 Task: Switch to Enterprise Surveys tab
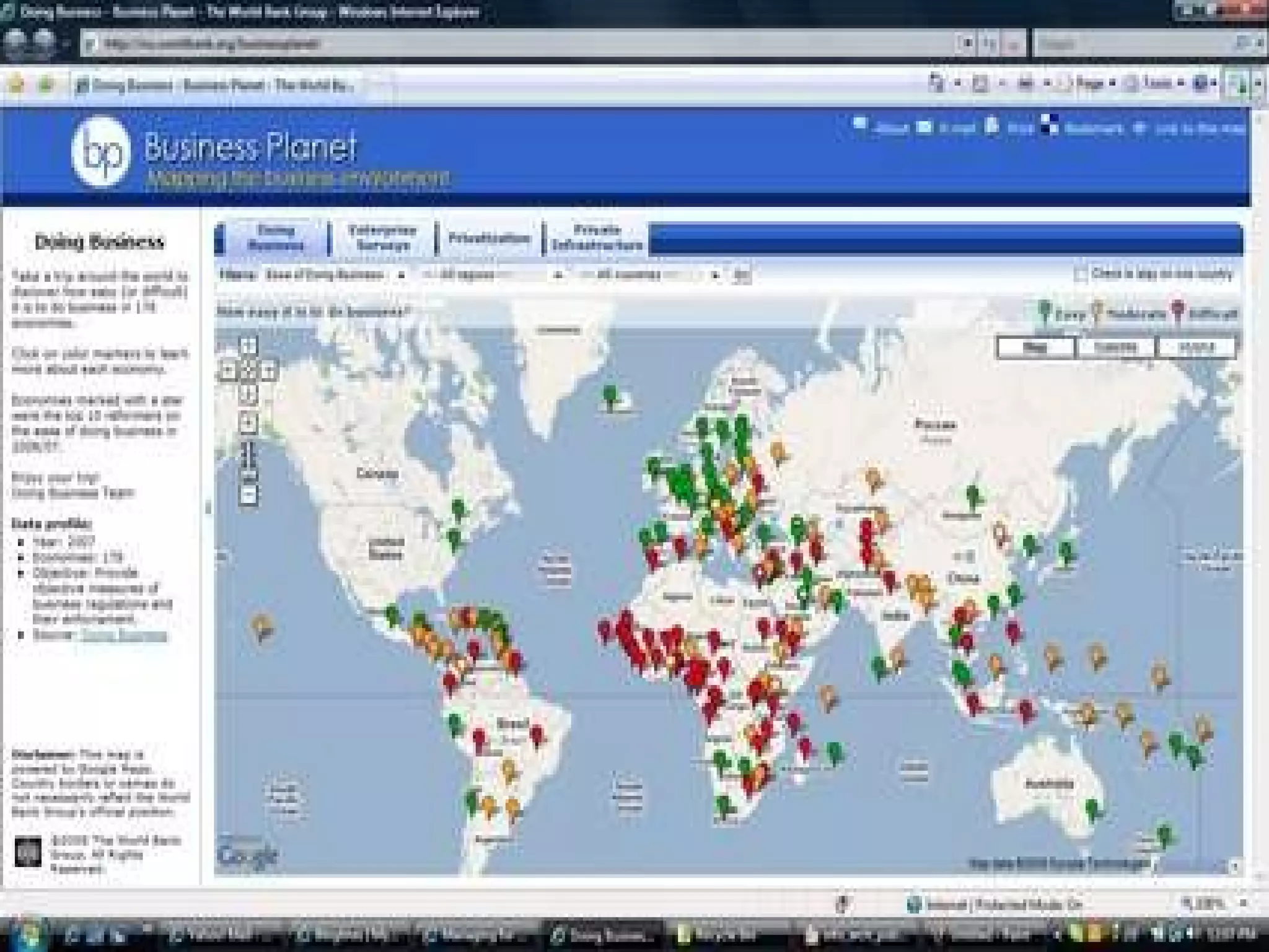pyautogui.click(x=382, y=238)
